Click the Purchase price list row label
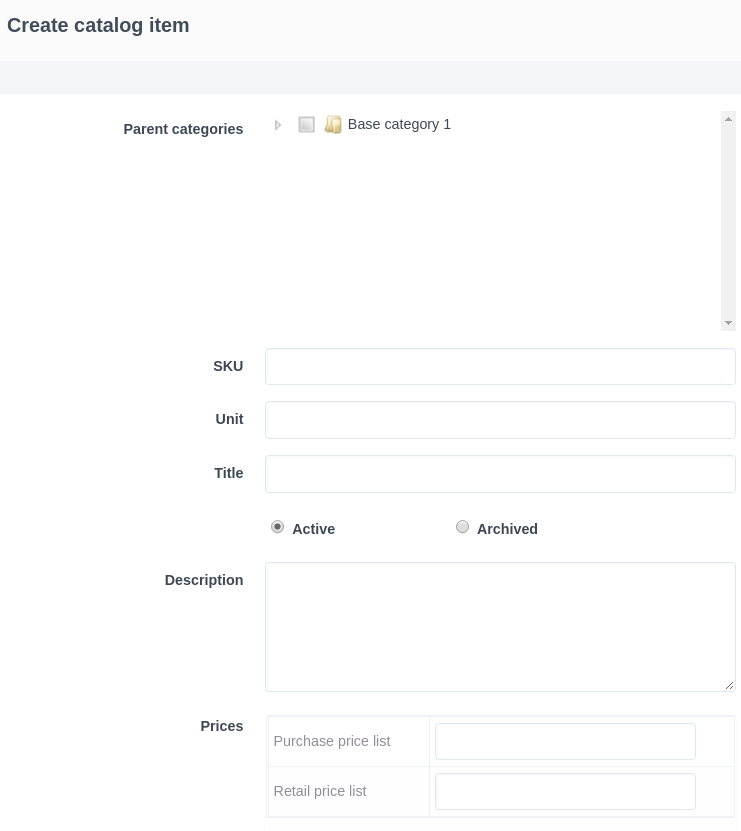 pyautogui.click(x=332, y=741)
